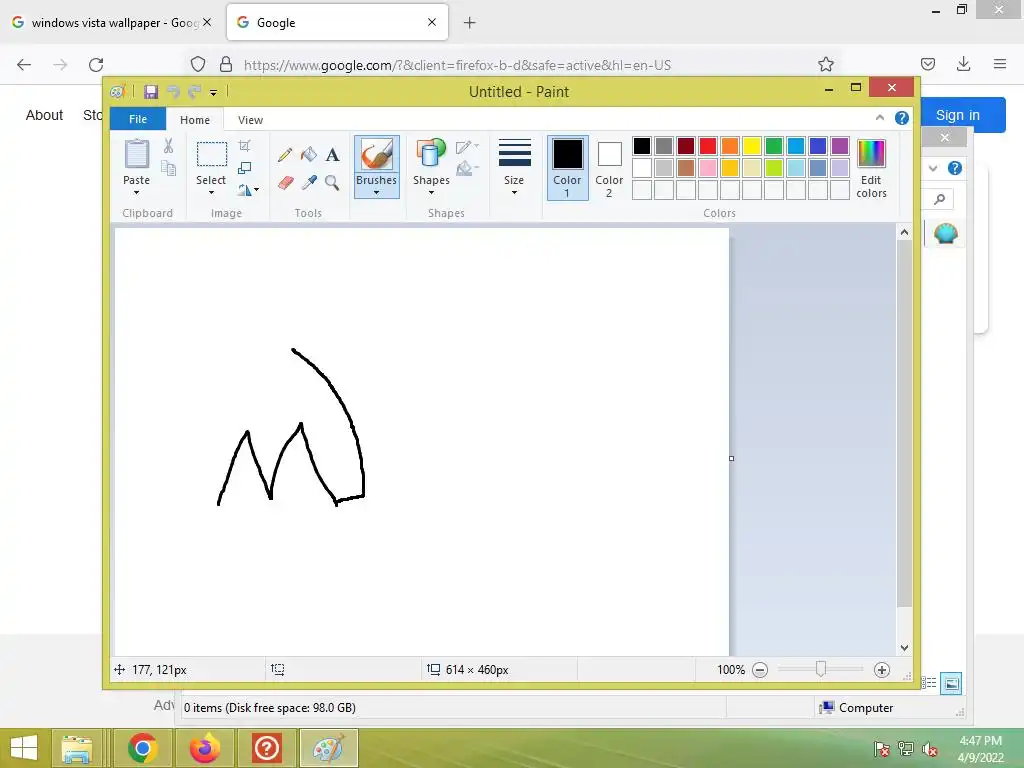The height and width of the screenshot is (768, 1024).
Task: Click the zoom out minus button
Action: [760, 670]
